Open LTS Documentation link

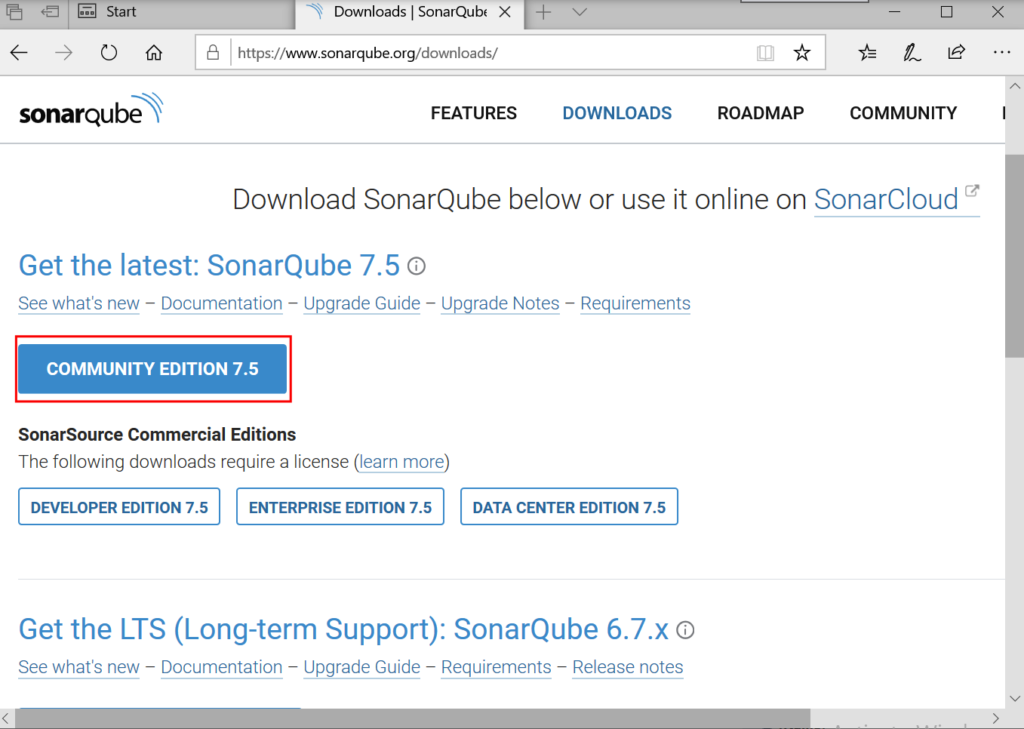pos(221,667)
